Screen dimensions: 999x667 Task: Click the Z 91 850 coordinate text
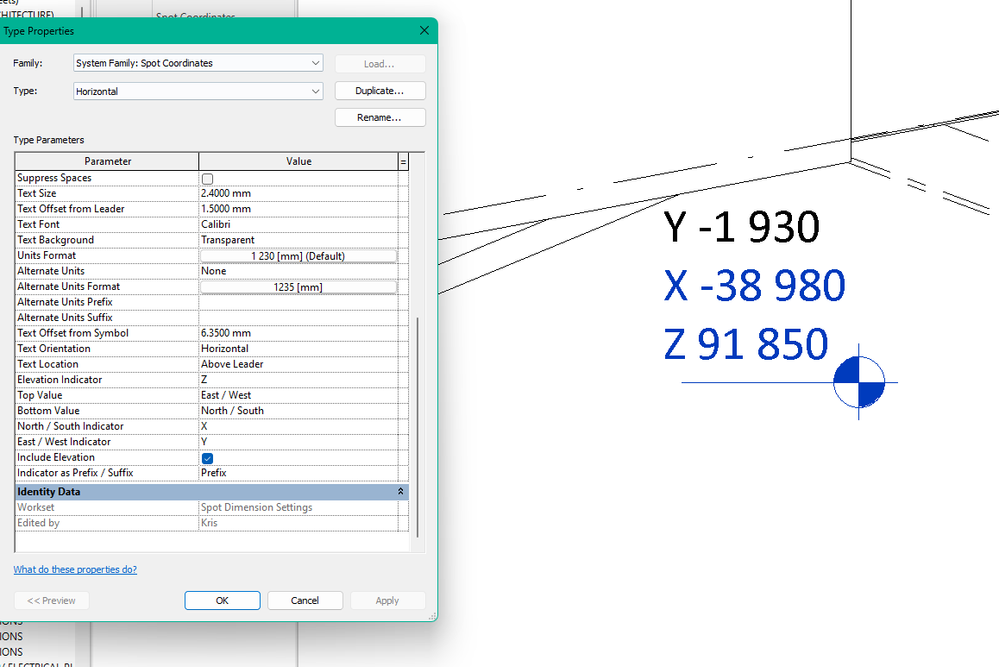(745, 344)
